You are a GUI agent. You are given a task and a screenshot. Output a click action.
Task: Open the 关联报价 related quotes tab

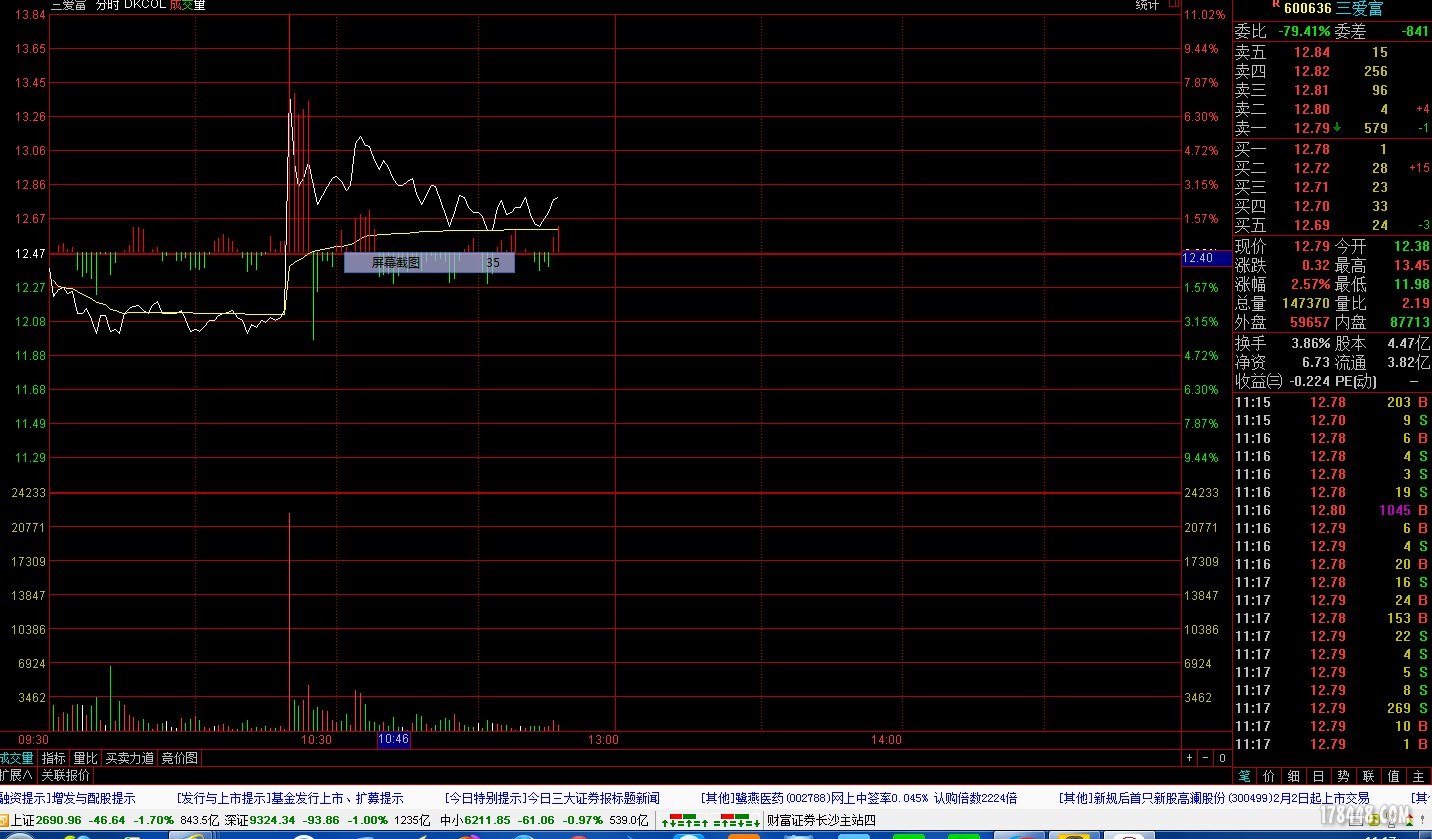(66, 775)
